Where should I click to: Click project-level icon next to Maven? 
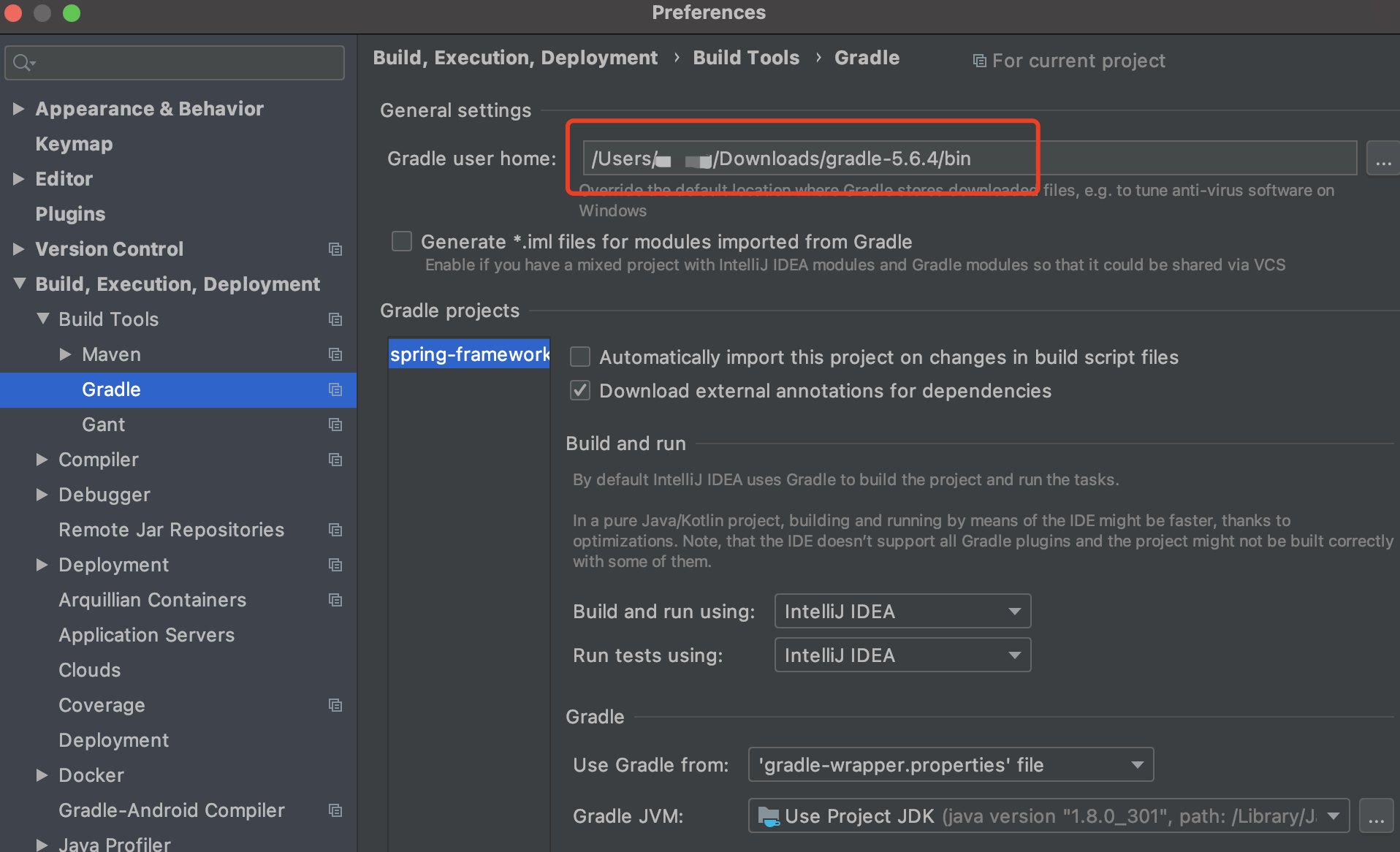click(335, 354)
